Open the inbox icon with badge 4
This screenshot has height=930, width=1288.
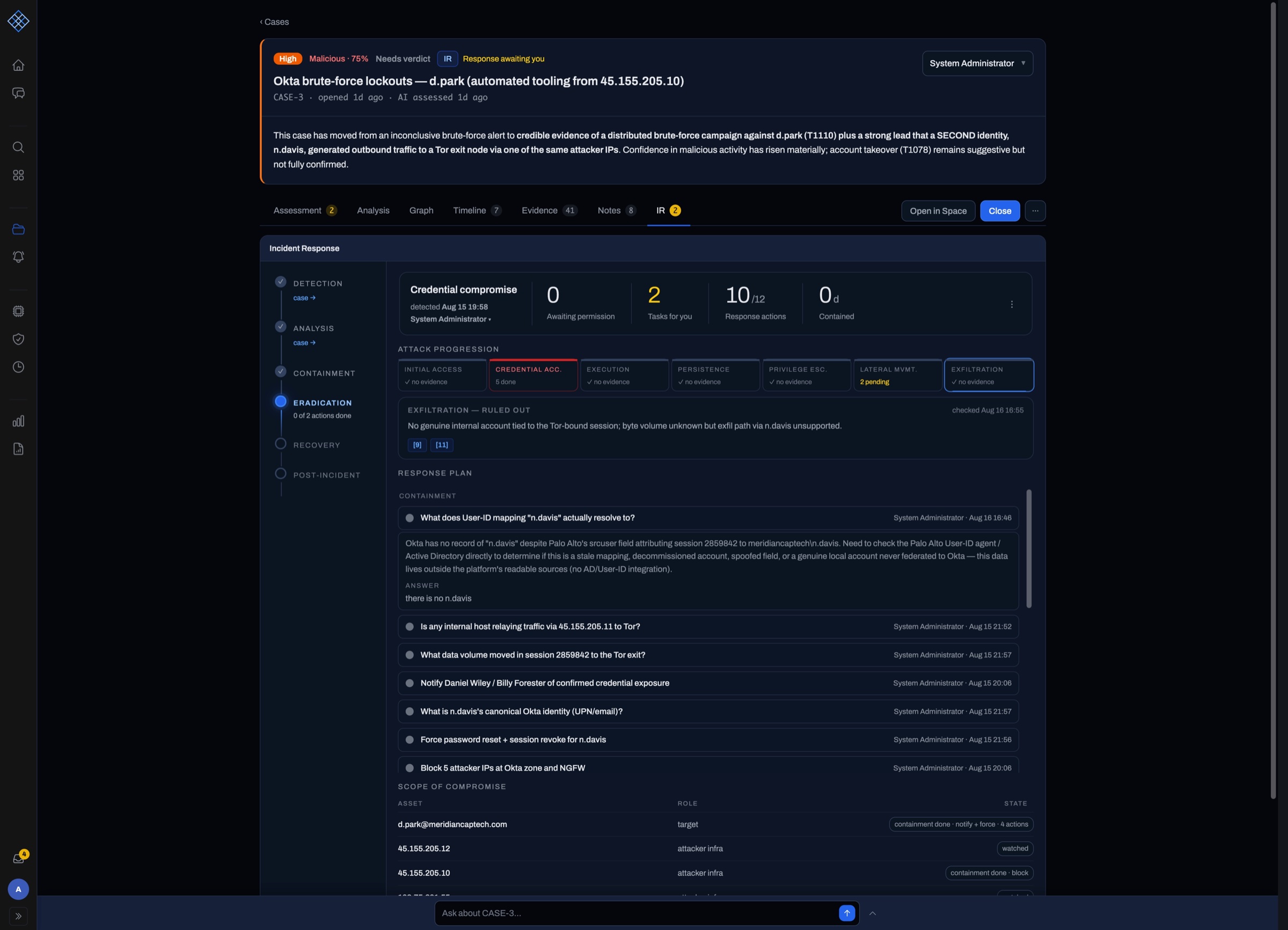pos(19,858)
